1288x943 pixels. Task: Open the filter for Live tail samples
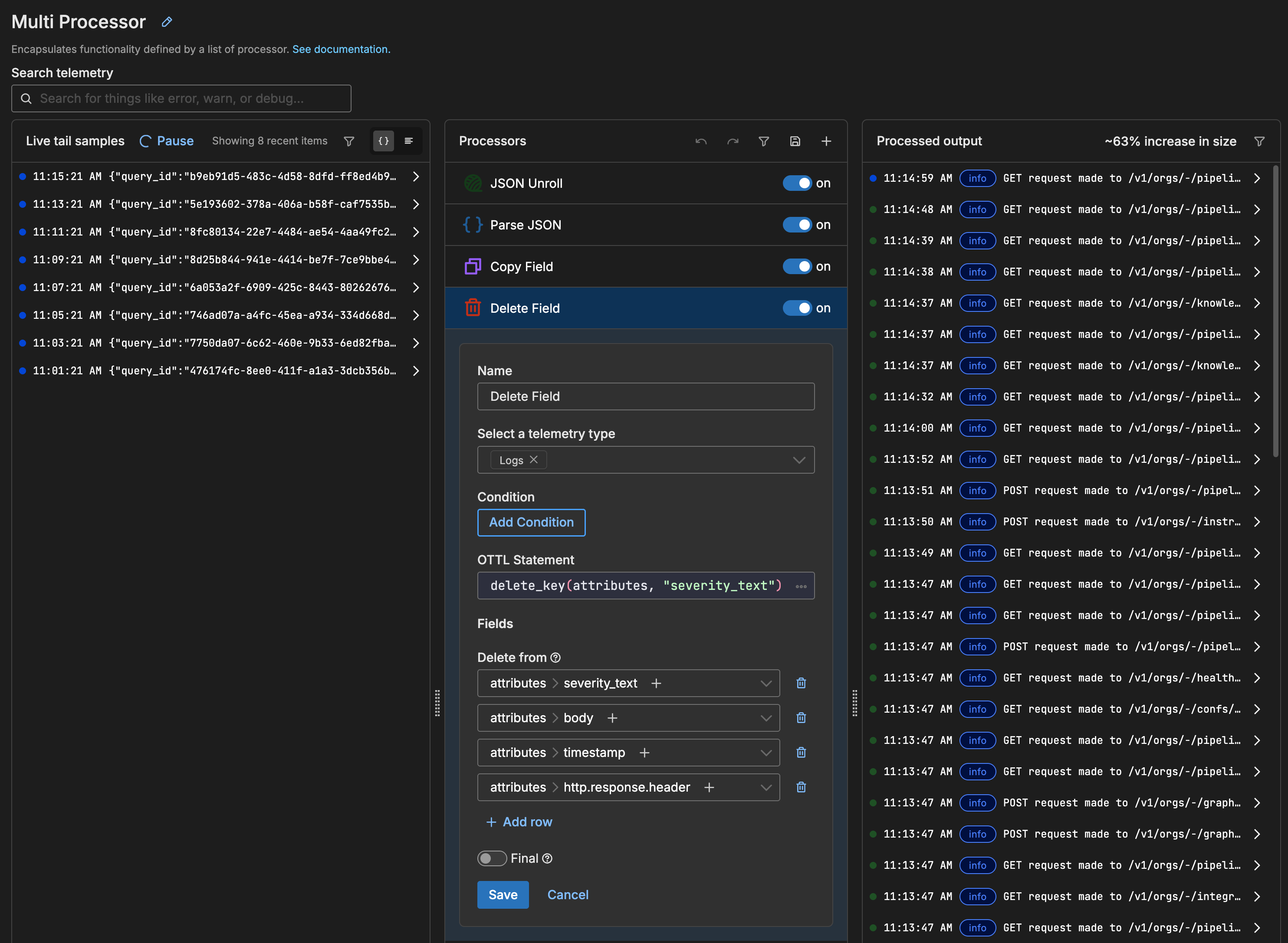point(349,141)
